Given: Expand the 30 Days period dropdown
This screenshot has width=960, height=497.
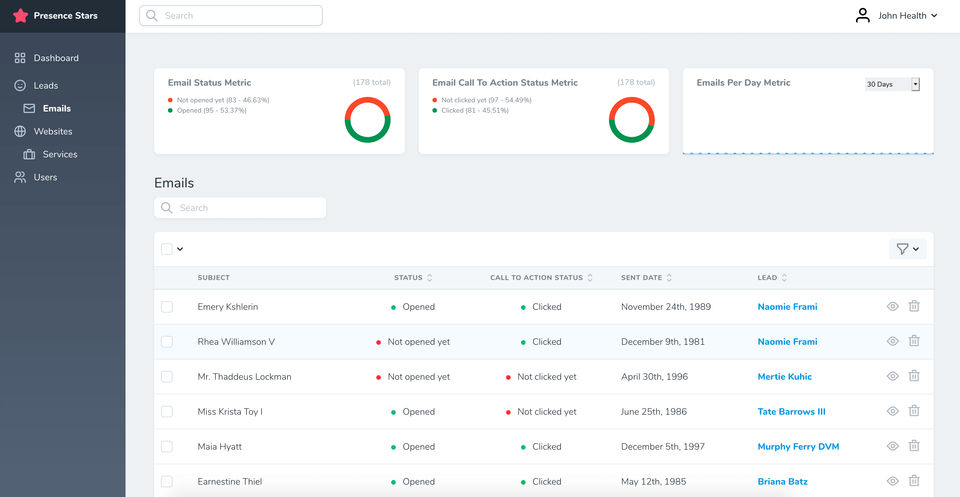Looking at the screenshot, I should point(892,84).
